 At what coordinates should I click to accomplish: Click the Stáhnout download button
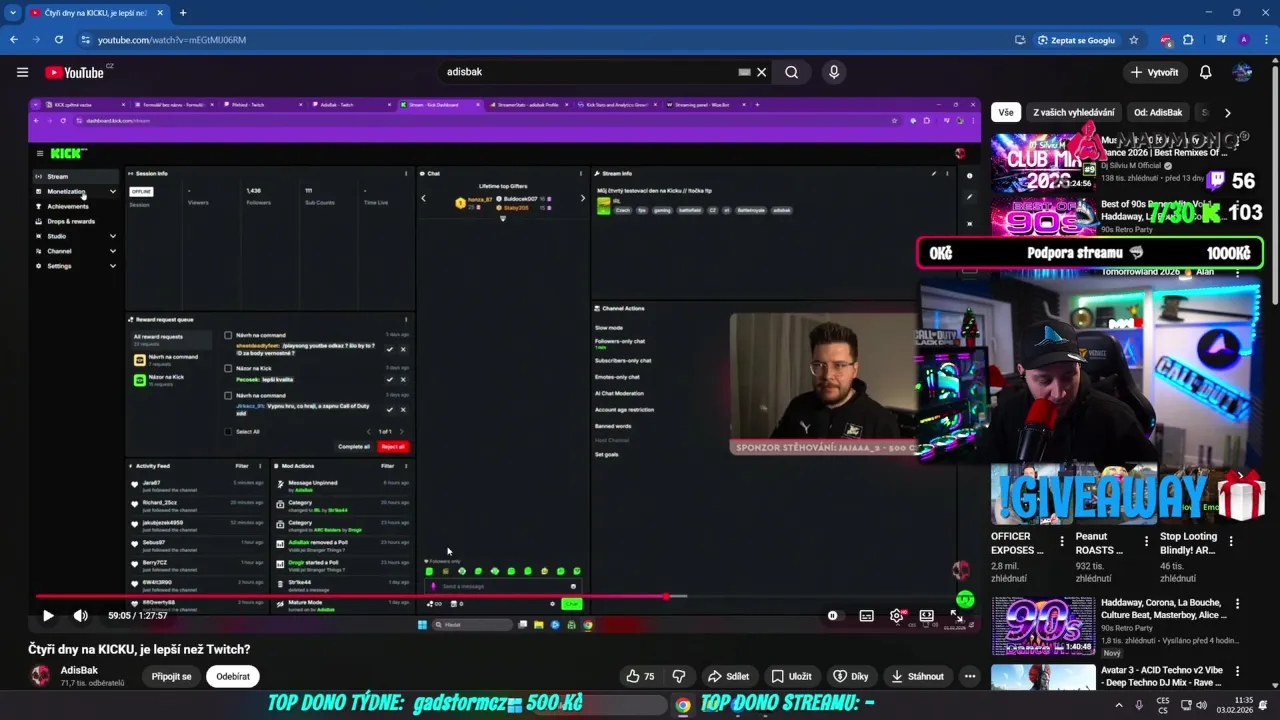(x=917, y=677)
